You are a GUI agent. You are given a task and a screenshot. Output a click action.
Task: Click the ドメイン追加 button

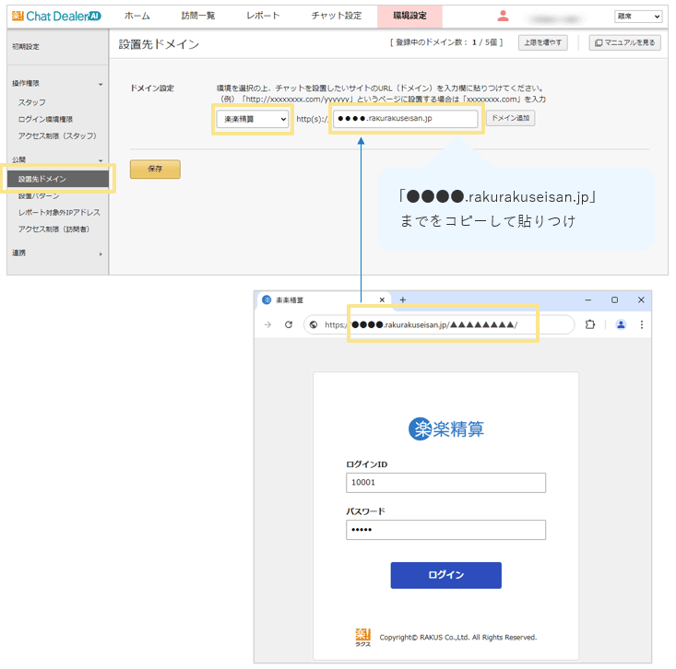[510, 118]
